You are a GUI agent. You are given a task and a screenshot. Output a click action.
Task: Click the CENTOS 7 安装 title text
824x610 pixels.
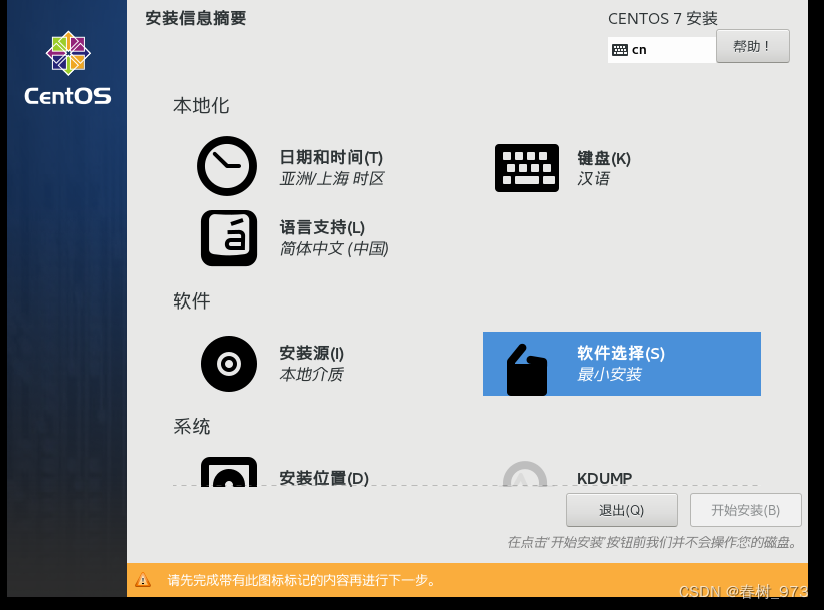coord(663,19)
